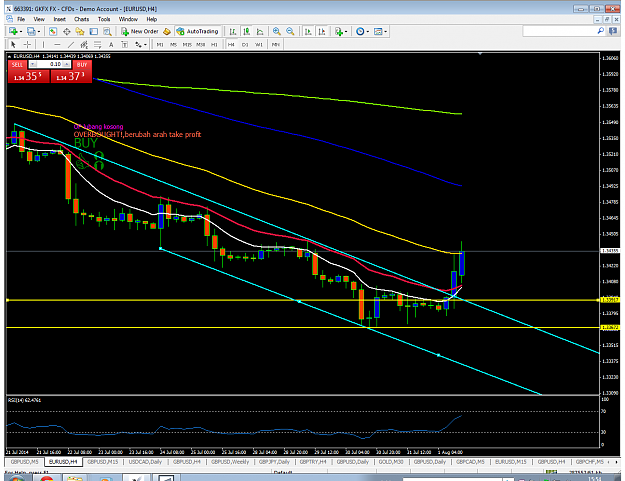Switch timeframe to M30
Screen dimensions: 625x481
pyautogui.click(x=200, y=45)
